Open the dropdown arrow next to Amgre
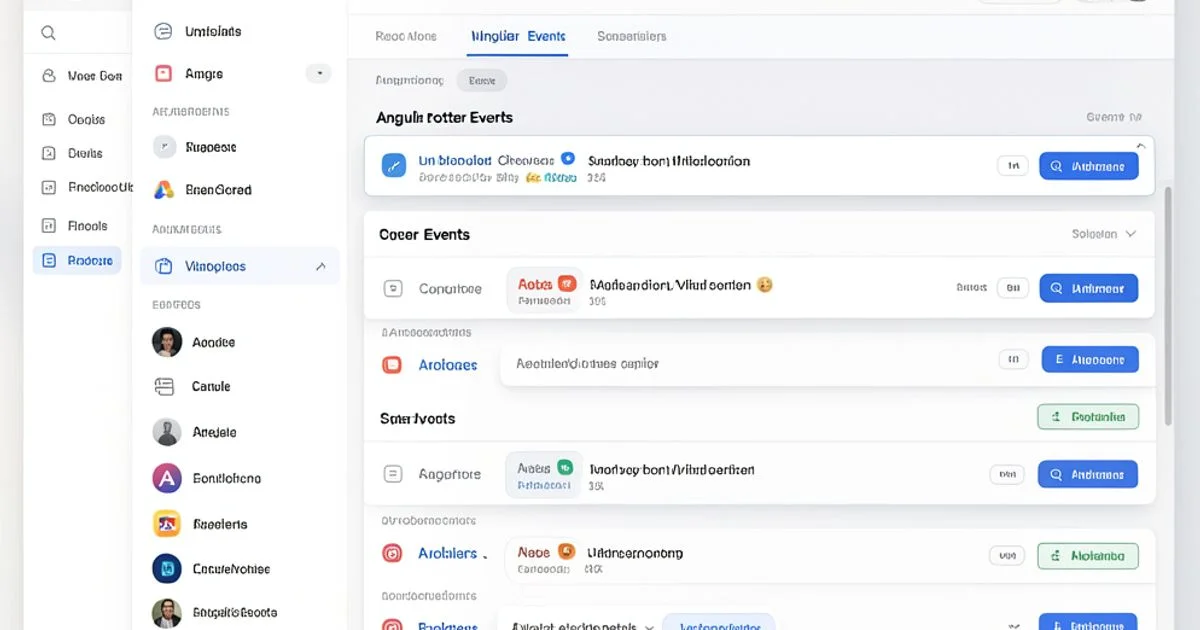This screenshot has width=1200, height=630. 318,74
